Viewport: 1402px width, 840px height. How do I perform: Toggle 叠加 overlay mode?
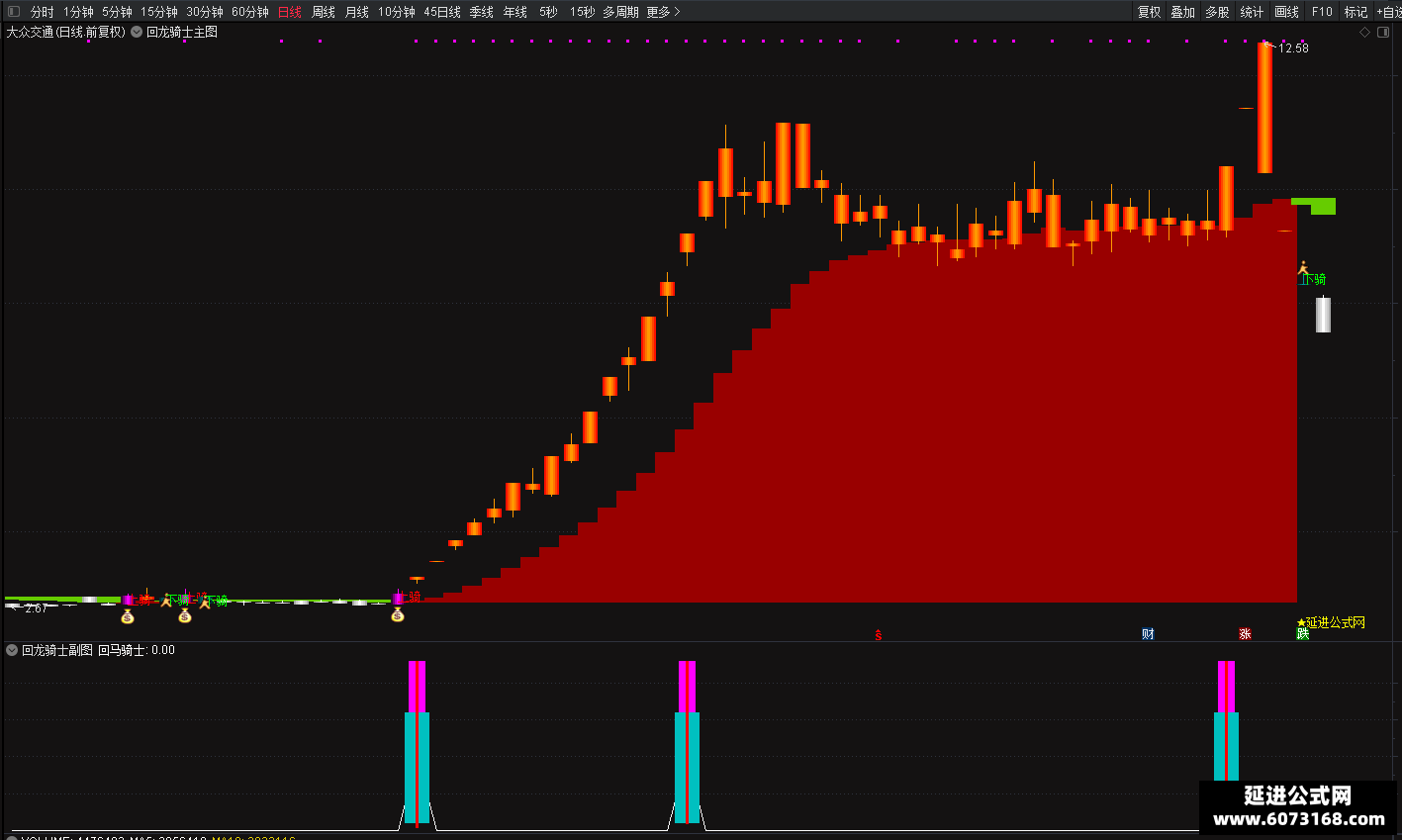tap(1183, 12)
